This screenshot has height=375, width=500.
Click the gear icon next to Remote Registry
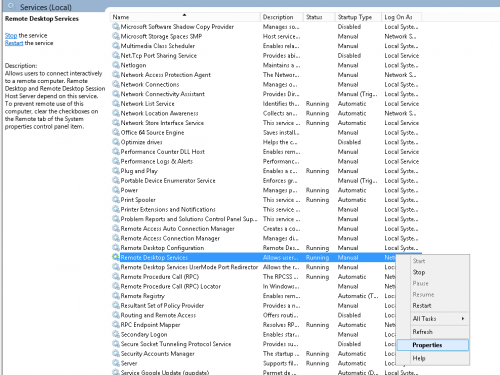pos(116,296)
